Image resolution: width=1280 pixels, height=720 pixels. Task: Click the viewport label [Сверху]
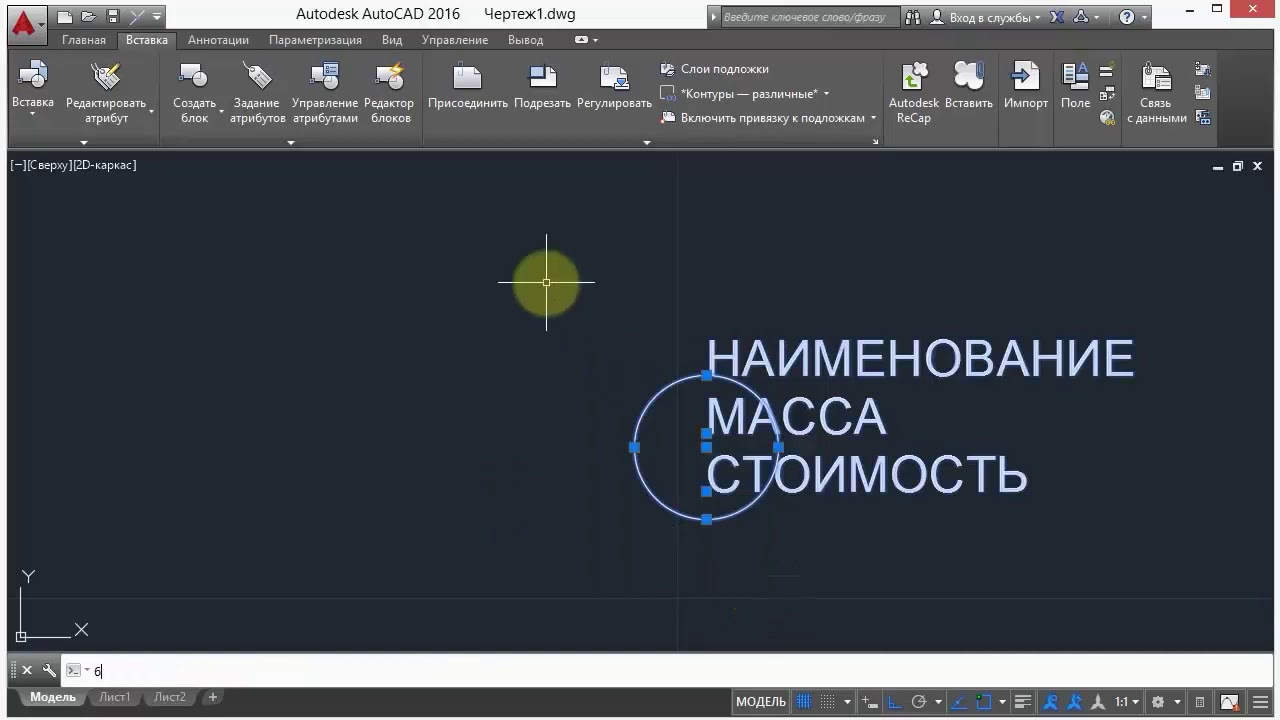(x=50, y=165)
